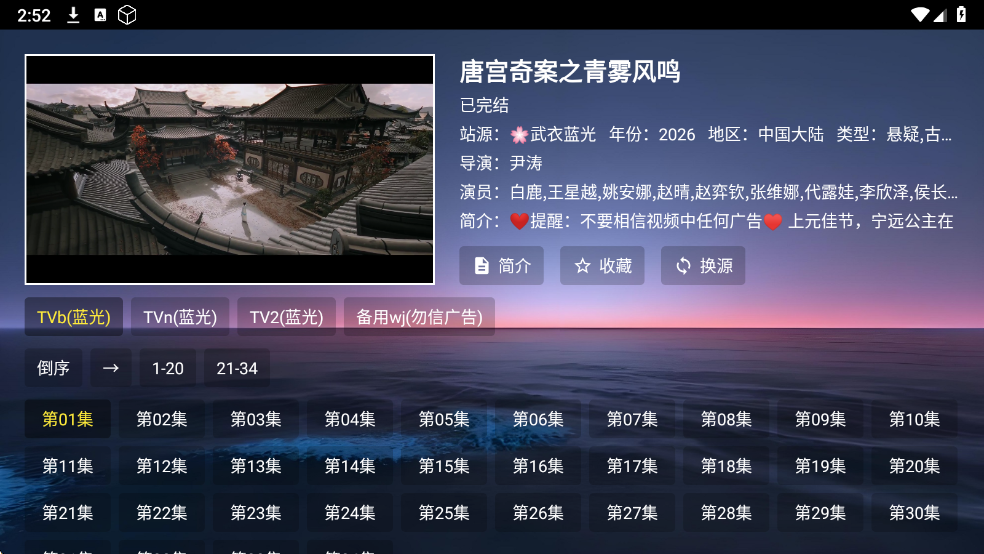Play the video preview thumbnail
984x554 pixels.
pyautogui.click(x=230, y=169)
